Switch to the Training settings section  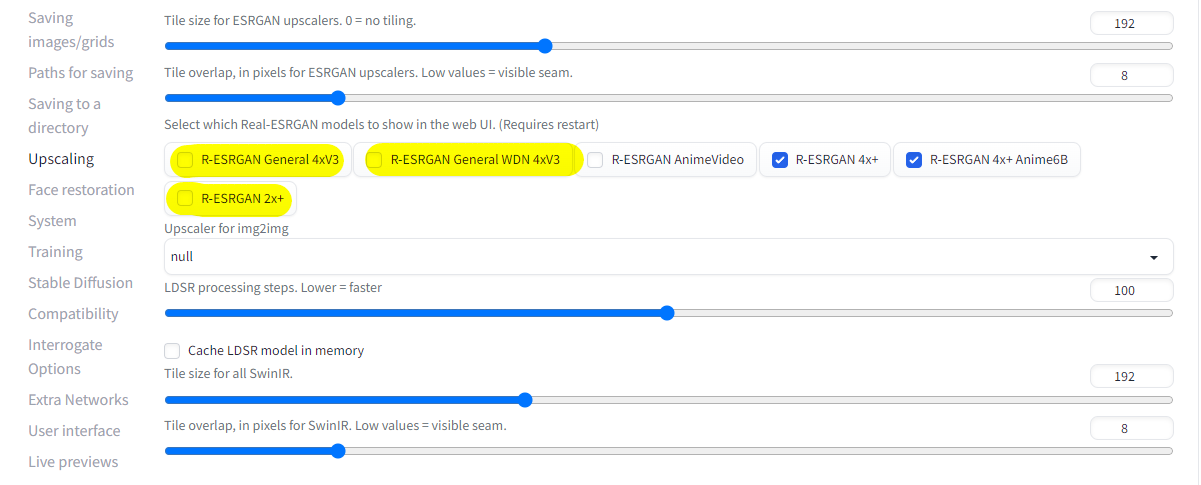(55, 252)
